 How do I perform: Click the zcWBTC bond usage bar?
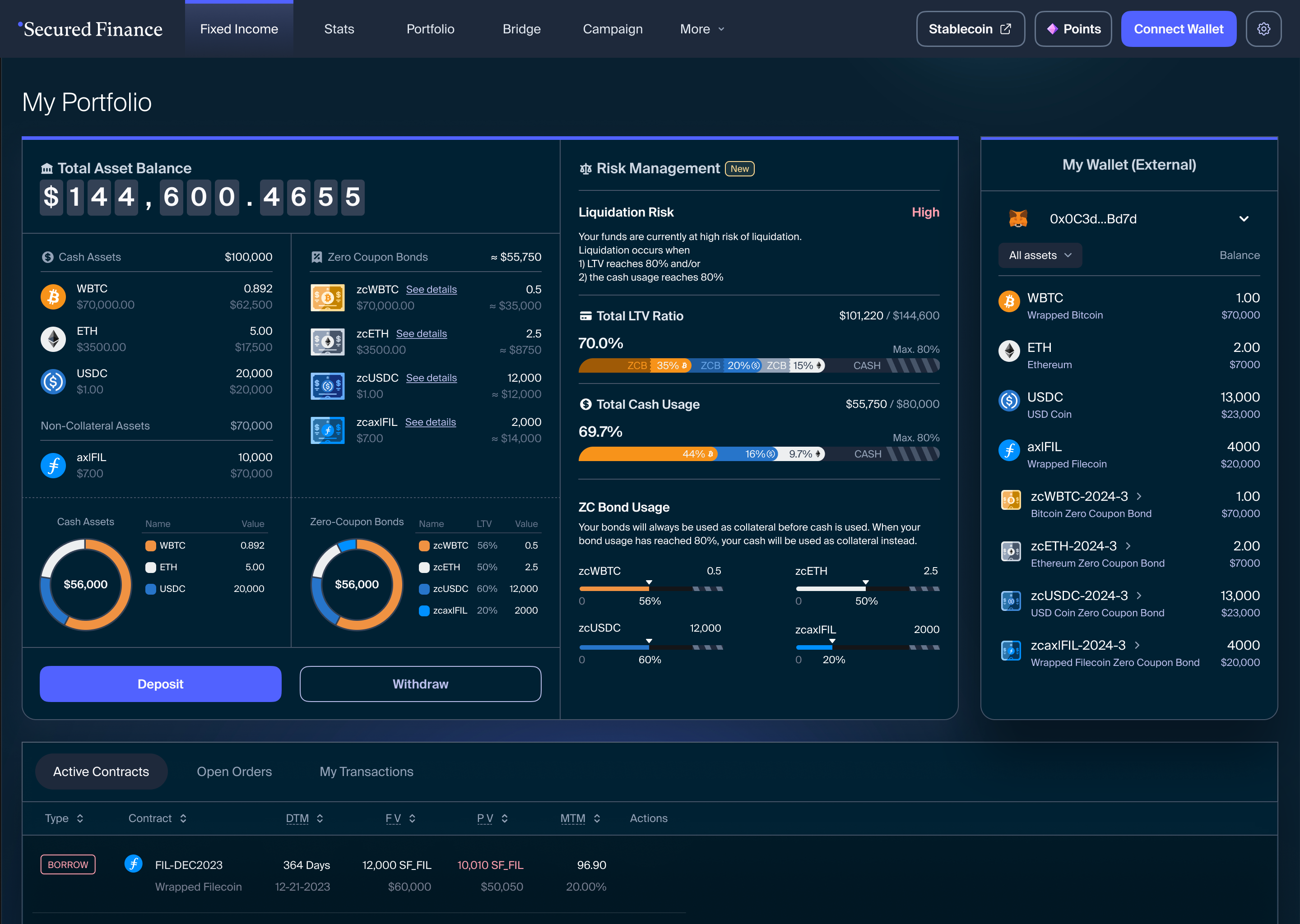(x=651, y=589)
